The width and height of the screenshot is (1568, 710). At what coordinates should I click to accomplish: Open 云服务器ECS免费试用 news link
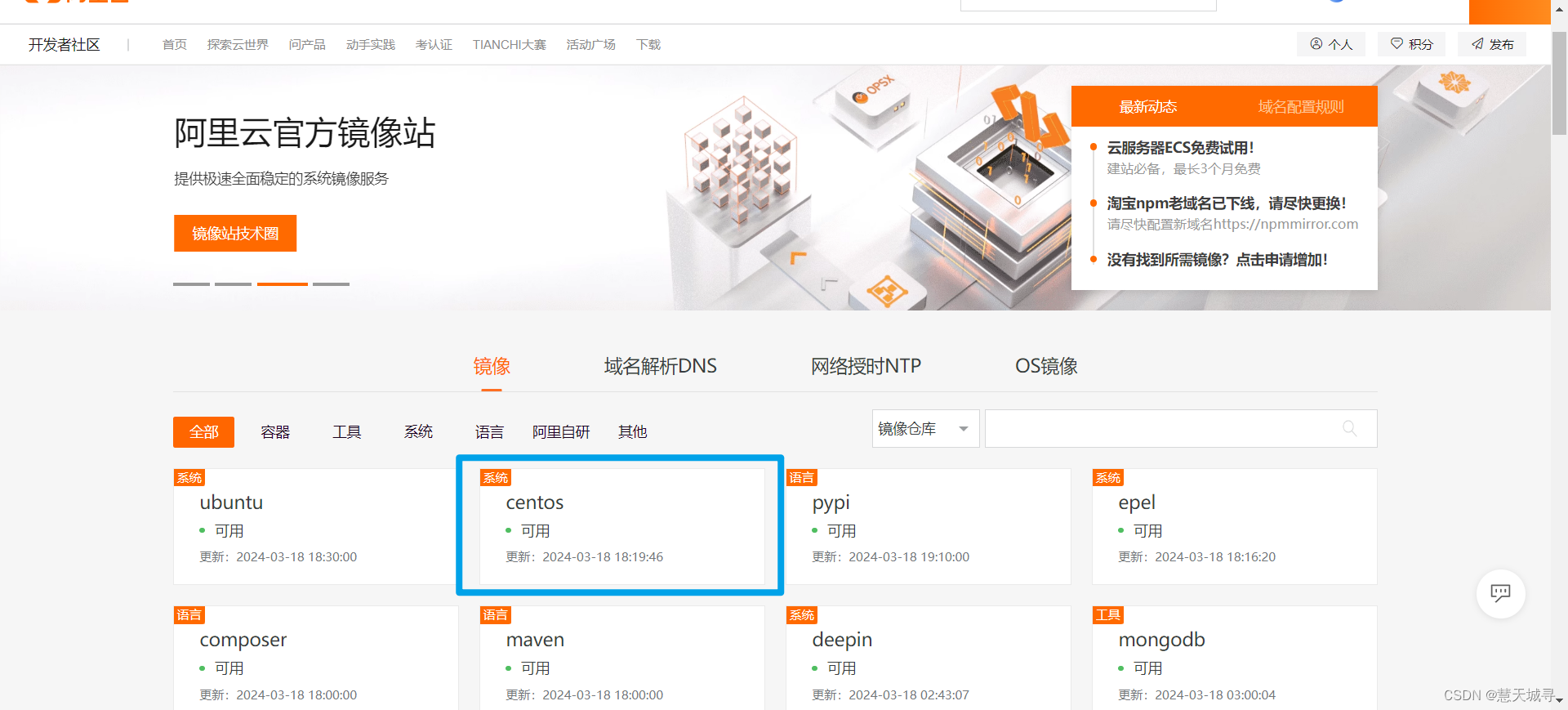coord(1180,148)
